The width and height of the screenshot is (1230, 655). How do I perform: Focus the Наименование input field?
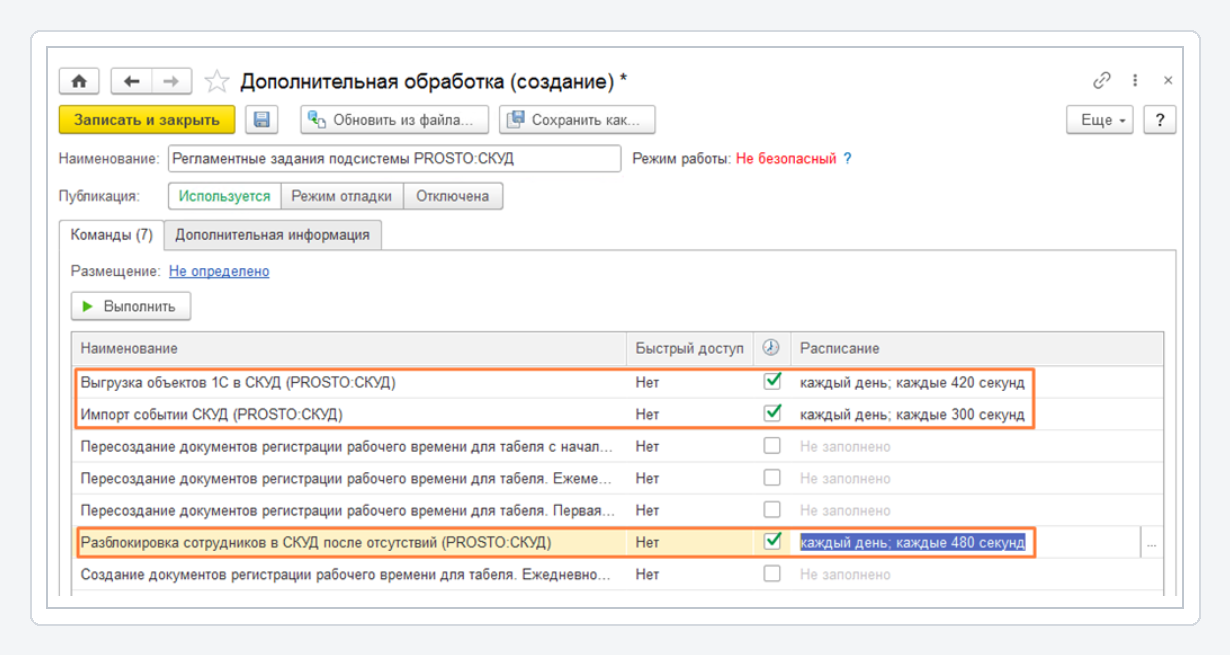394,158
